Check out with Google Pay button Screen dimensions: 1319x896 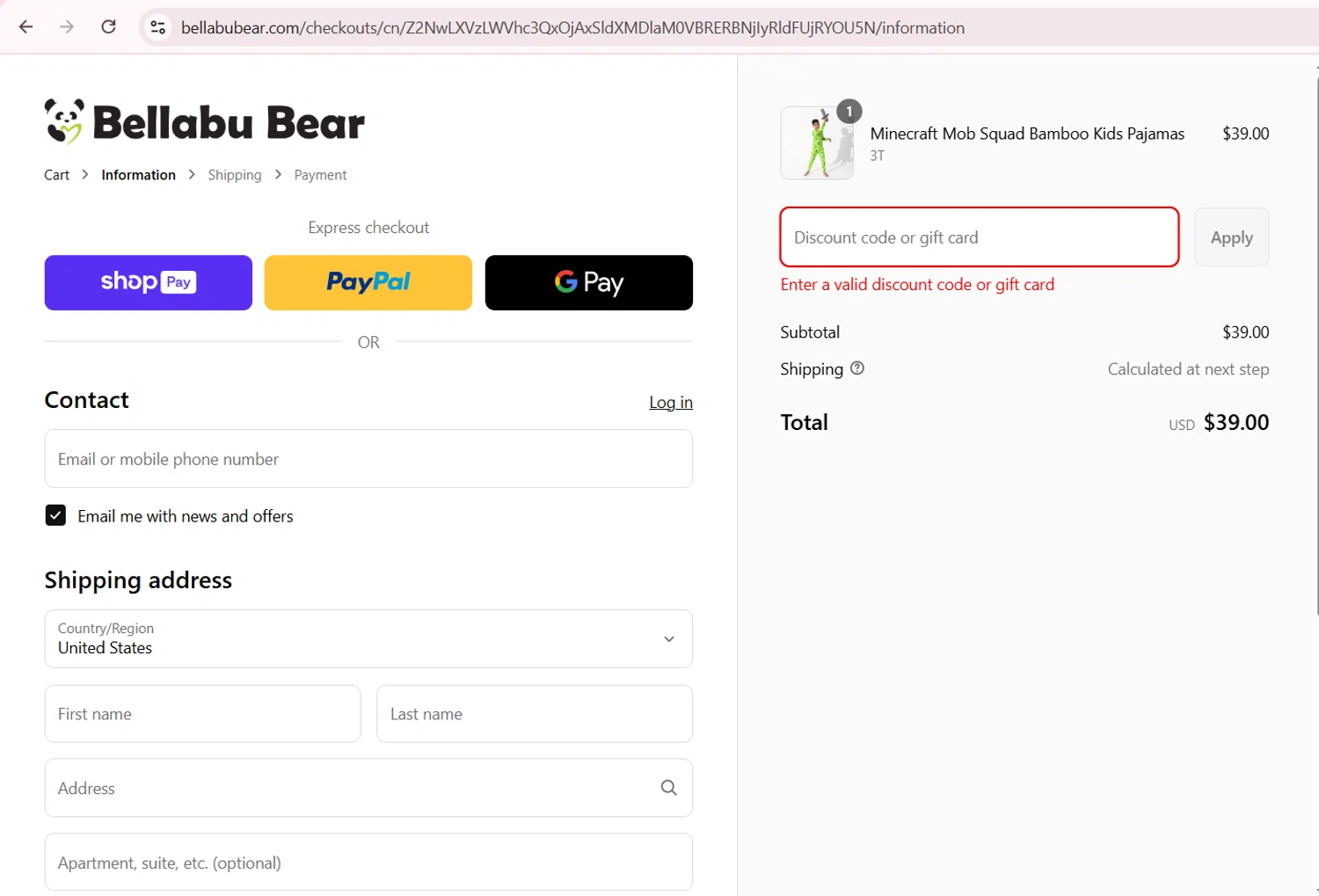(x=589, y=282)
